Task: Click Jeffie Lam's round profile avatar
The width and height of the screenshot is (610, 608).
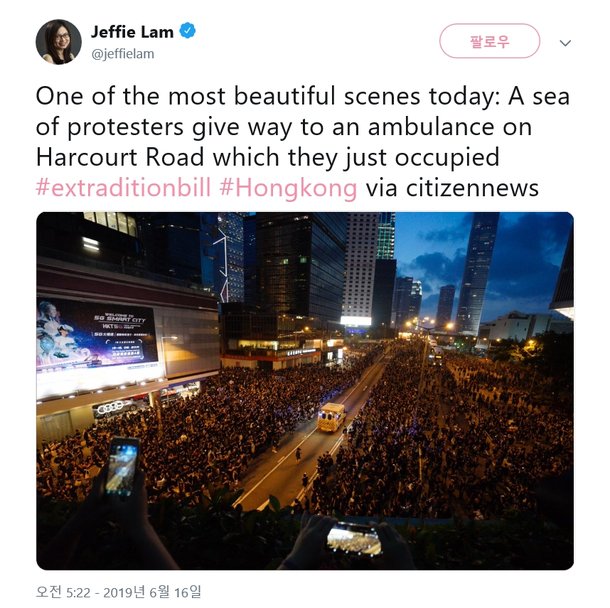Action: click(59, 42)
